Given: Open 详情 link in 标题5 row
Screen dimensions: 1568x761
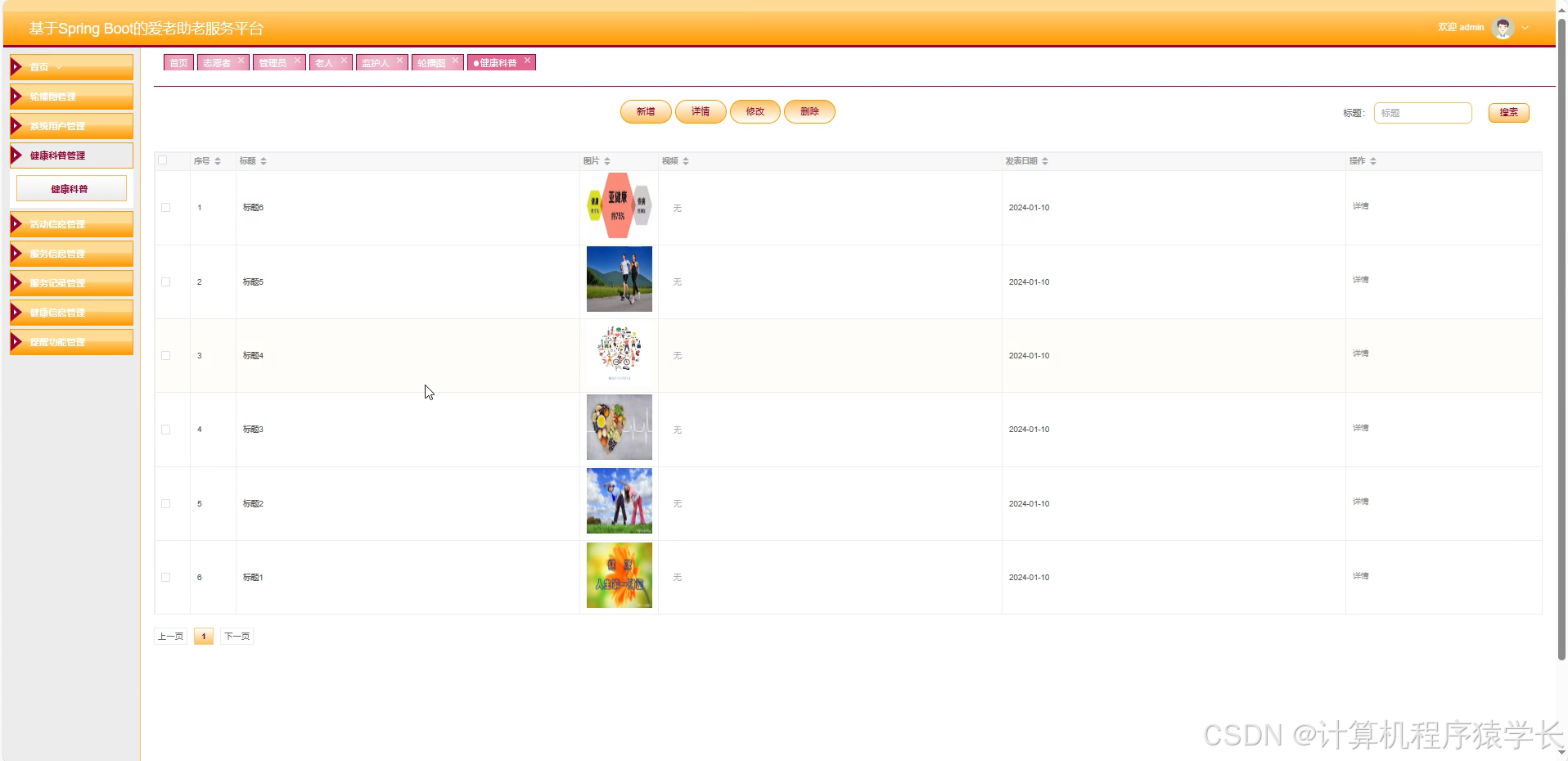Looking at the screenshot, I should click(1360, 280).
